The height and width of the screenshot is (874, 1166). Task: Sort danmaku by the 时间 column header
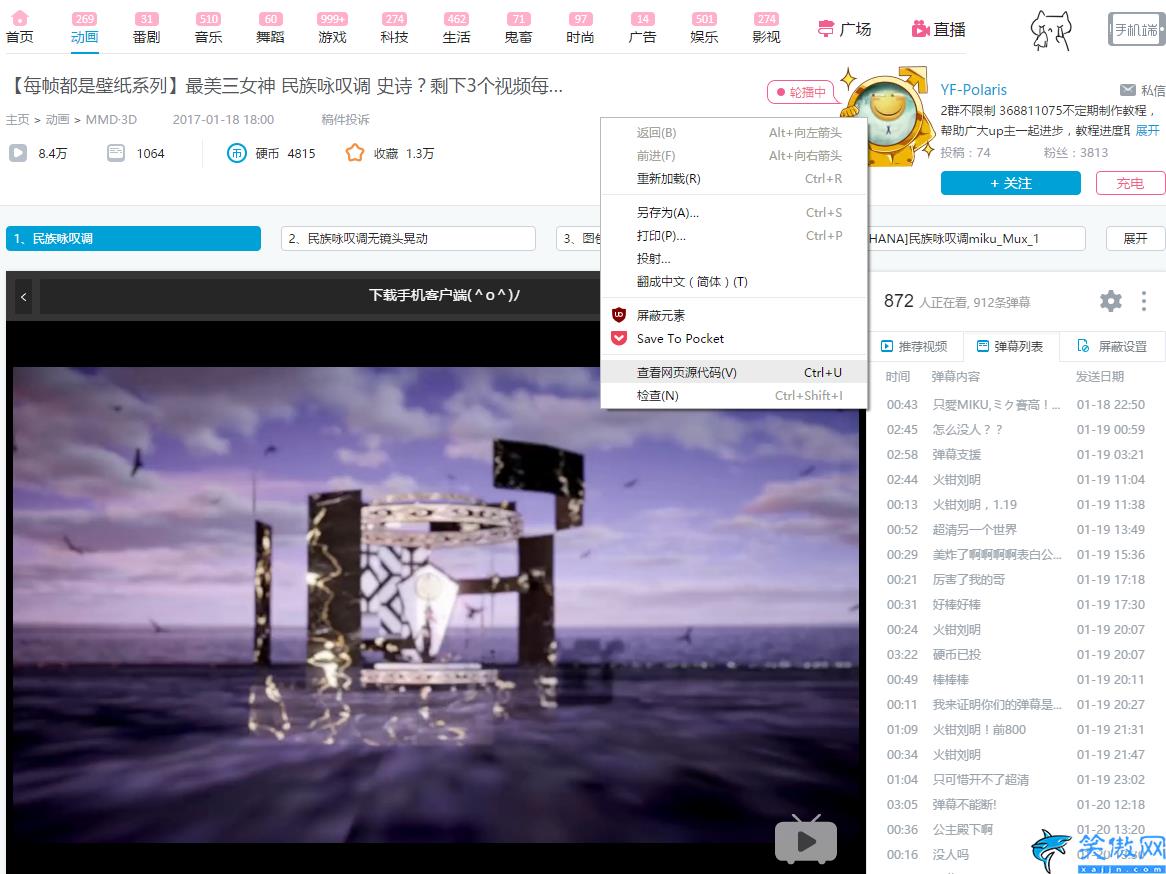[x=898, y=377]
